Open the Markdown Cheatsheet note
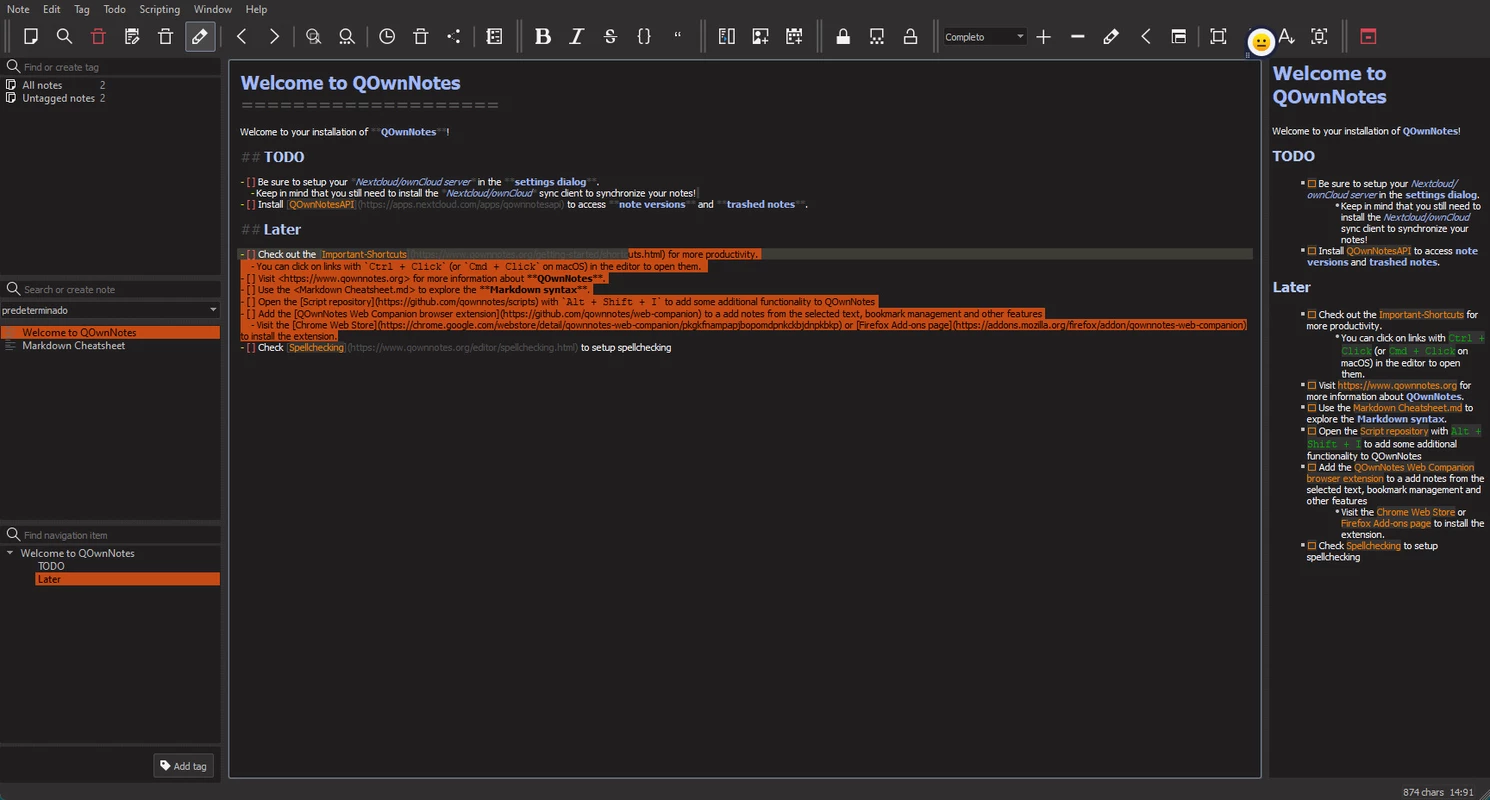1490x800 pixels. click(x=74, y=346)
